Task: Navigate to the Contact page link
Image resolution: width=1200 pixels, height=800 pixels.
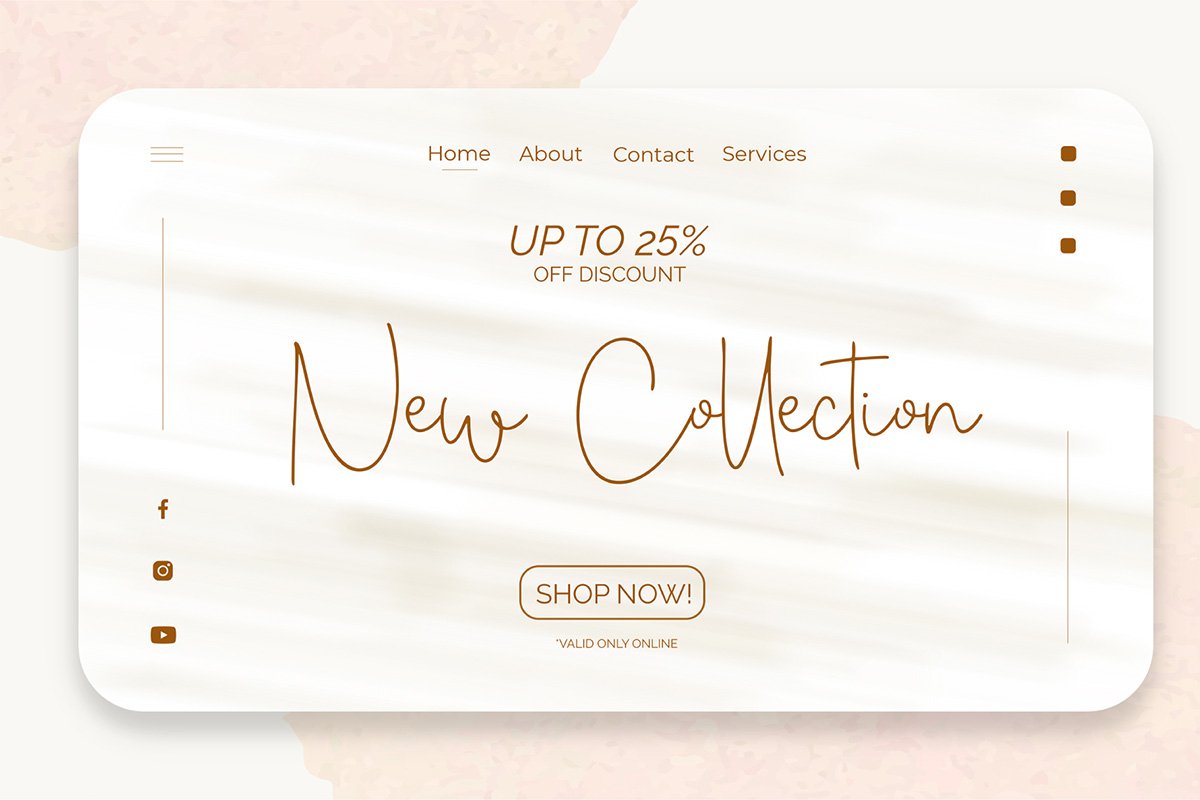Action: tap(653, 155)
